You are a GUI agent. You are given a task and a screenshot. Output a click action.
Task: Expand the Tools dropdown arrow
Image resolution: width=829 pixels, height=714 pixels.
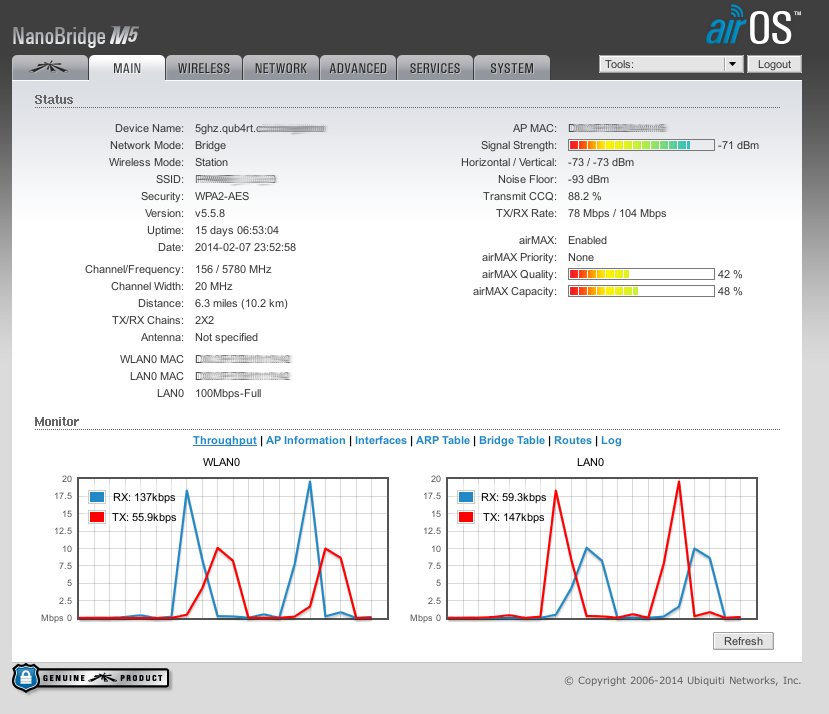[x=732, y=64]
